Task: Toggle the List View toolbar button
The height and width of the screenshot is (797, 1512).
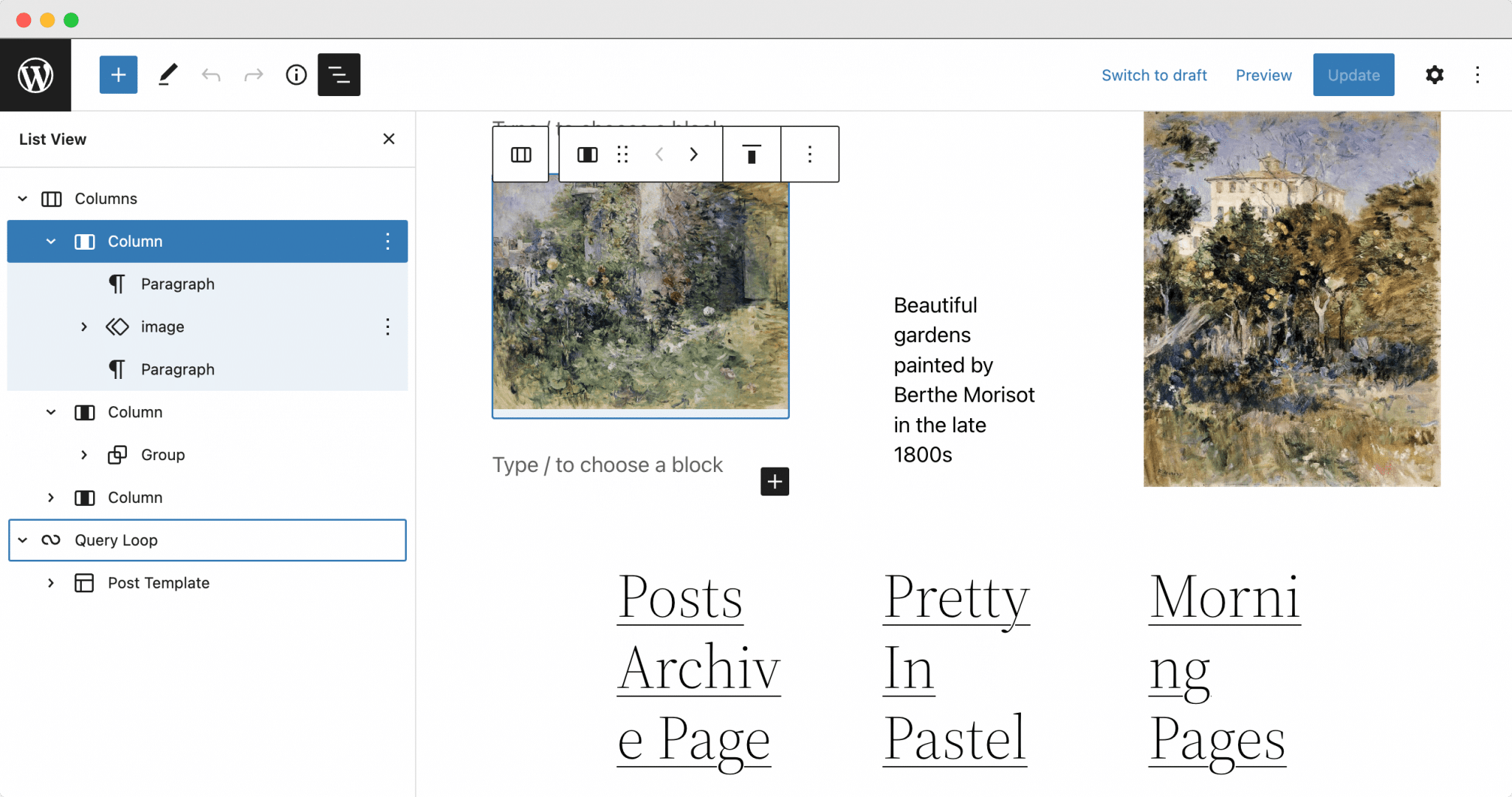Action: 339,75
